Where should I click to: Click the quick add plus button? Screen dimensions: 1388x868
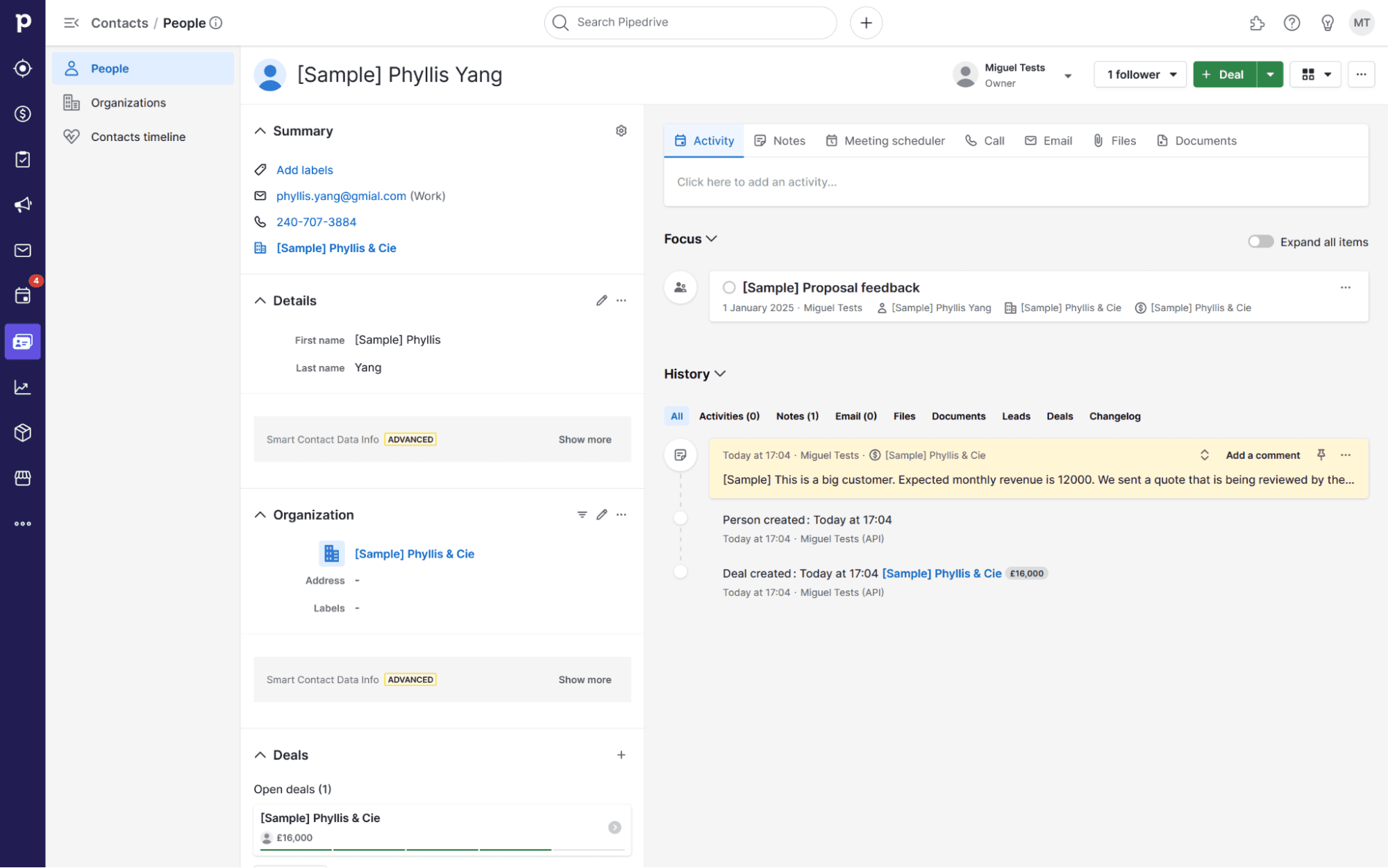tap(866, 23)
